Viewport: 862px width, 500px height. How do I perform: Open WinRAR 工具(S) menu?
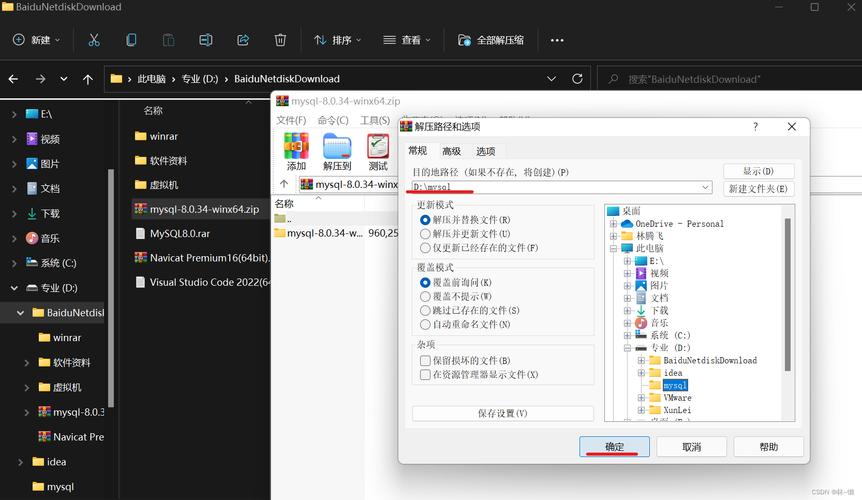coord(375,120)
